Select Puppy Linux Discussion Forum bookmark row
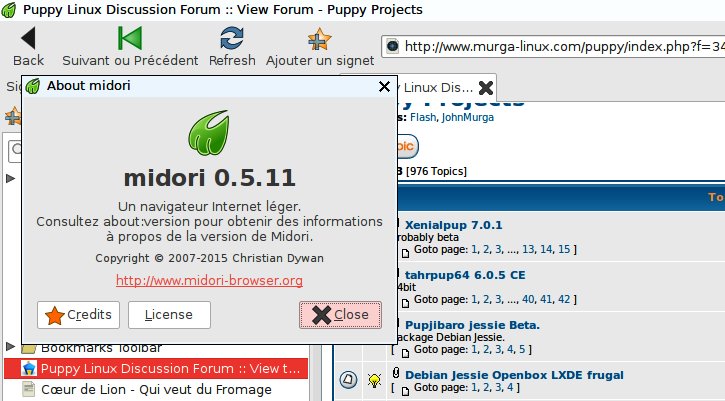 pyautogui.click(x=156, y=369)
